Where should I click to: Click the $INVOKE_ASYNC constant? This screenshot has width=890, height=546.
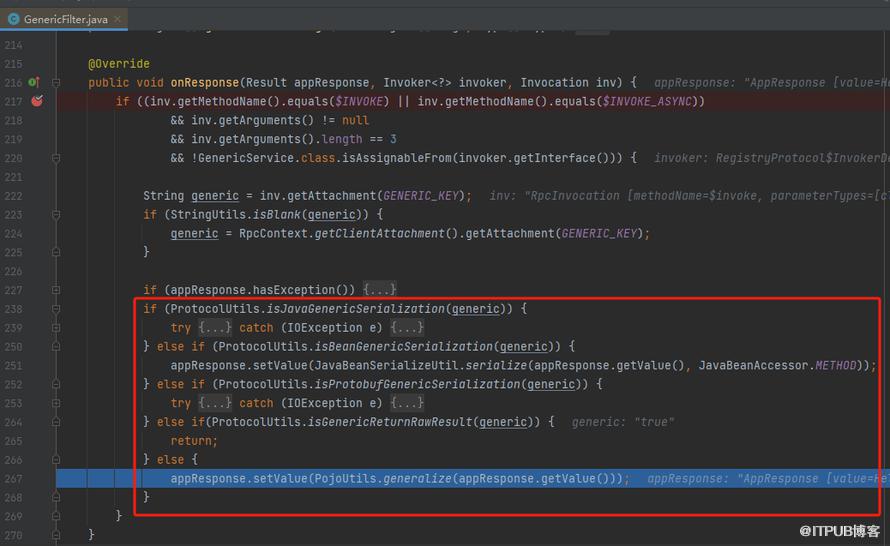[x=646, y=101]
